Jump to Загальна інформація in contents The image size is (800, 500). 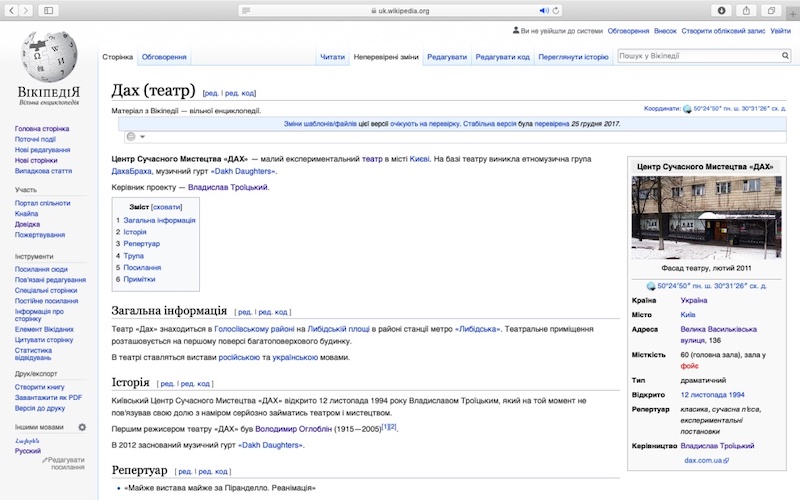pyautogui.click(x=159, y=220)
